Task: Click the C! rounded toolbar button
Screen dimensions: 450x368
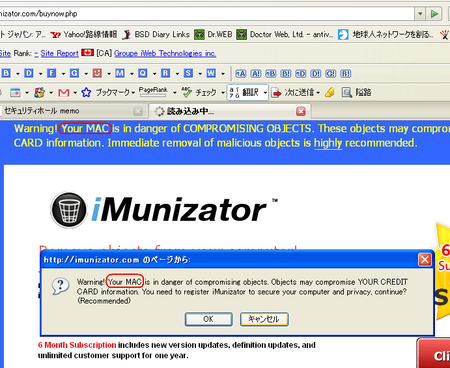Action: click(x=331, y=74)
